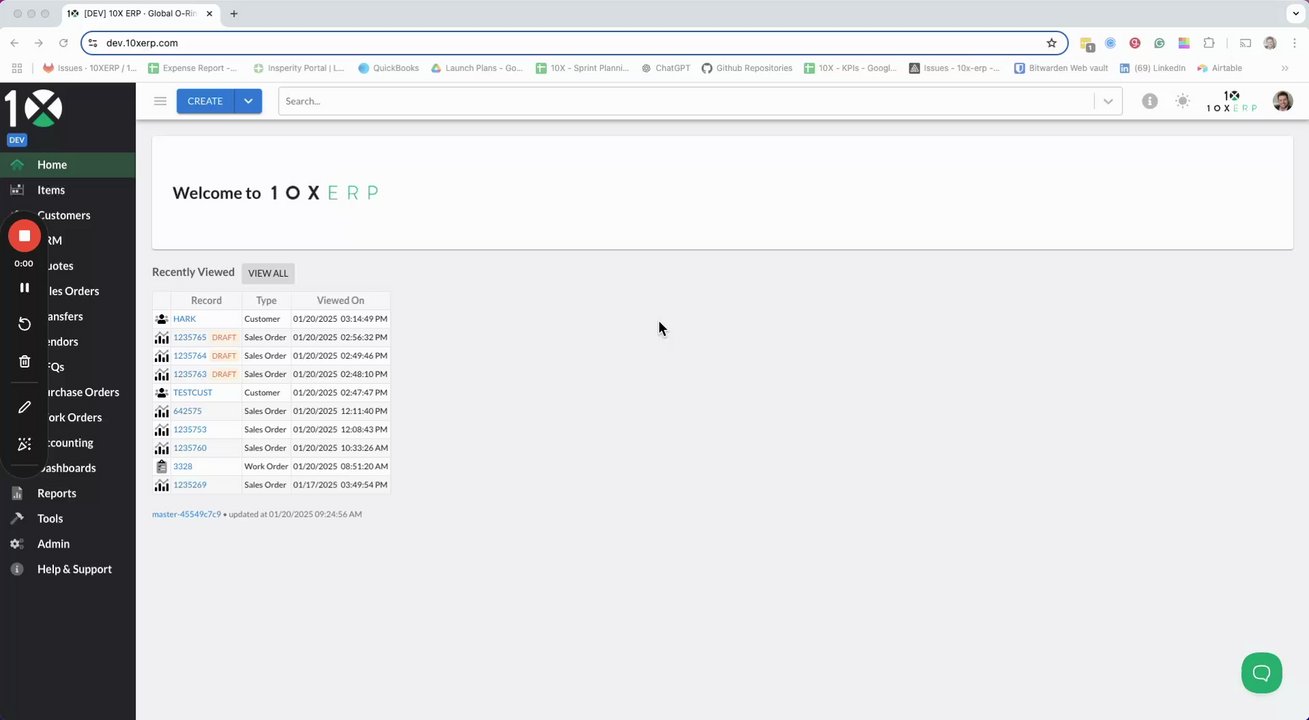
Task: Click the Items icon in the sidebar
Action: coord(17,190)
